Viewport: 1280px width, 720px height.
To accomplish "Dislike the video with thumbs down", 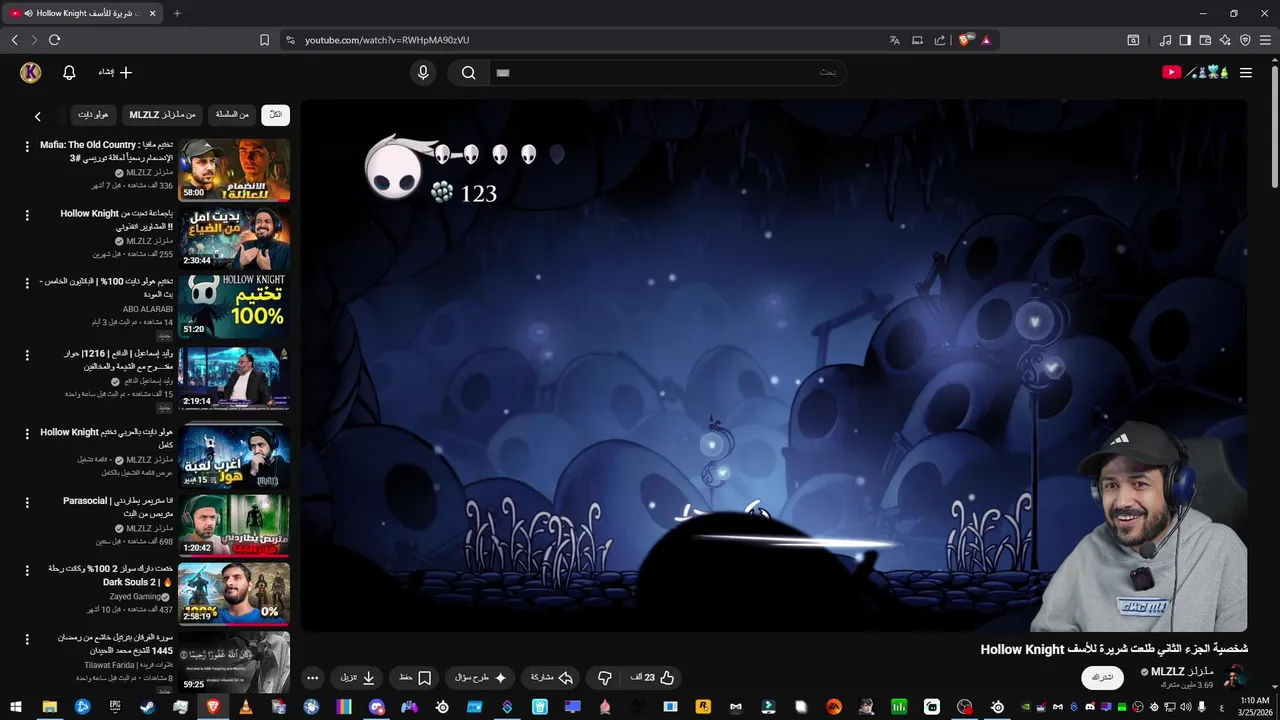I will click(604, 677).
